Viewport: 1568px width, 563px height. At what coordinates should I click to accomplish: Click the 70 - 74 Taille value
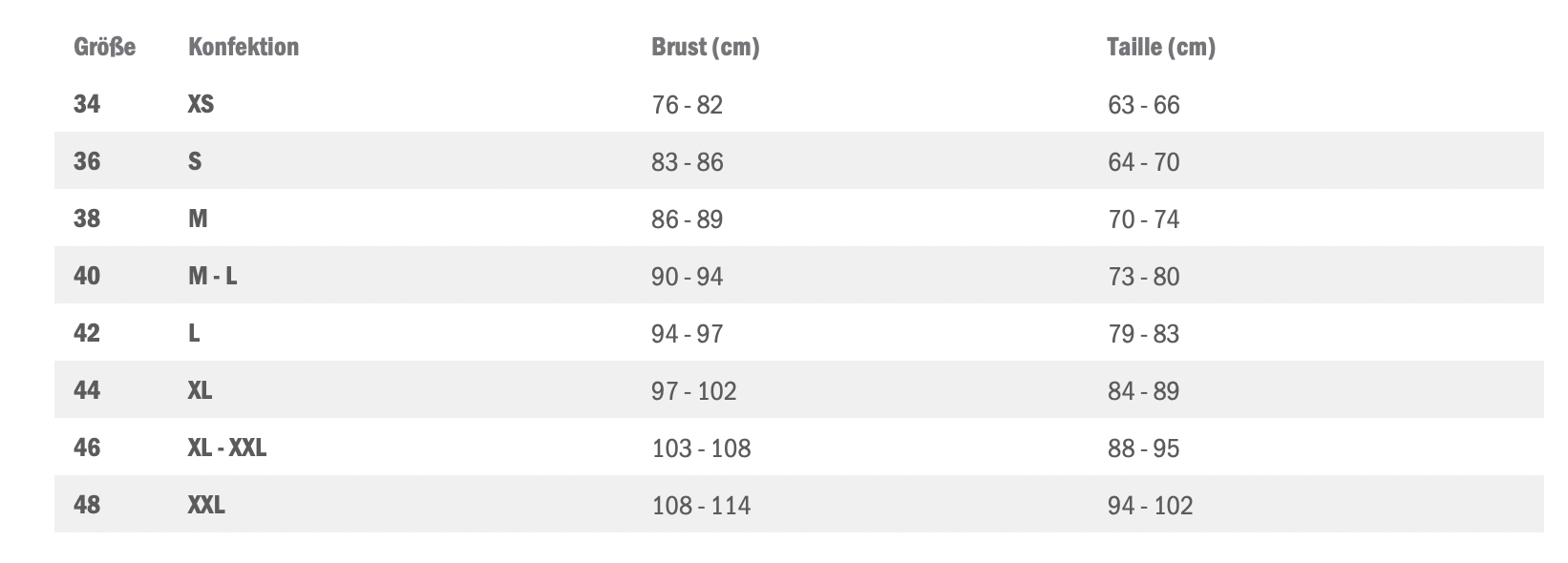point(1143,219)
